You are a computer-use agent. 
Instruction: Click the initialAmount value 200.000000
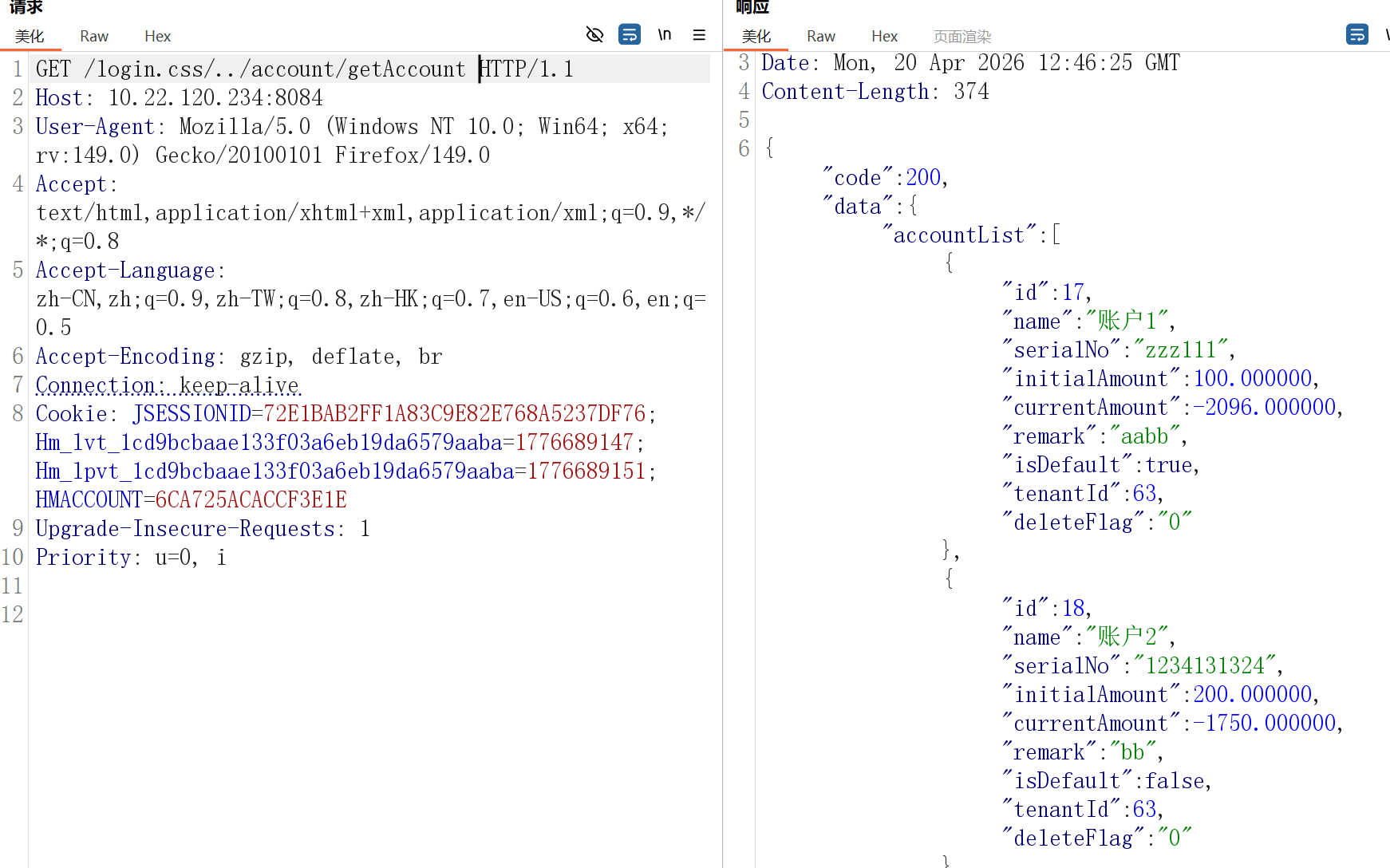pyautogui.click(x=1252, y=695)
